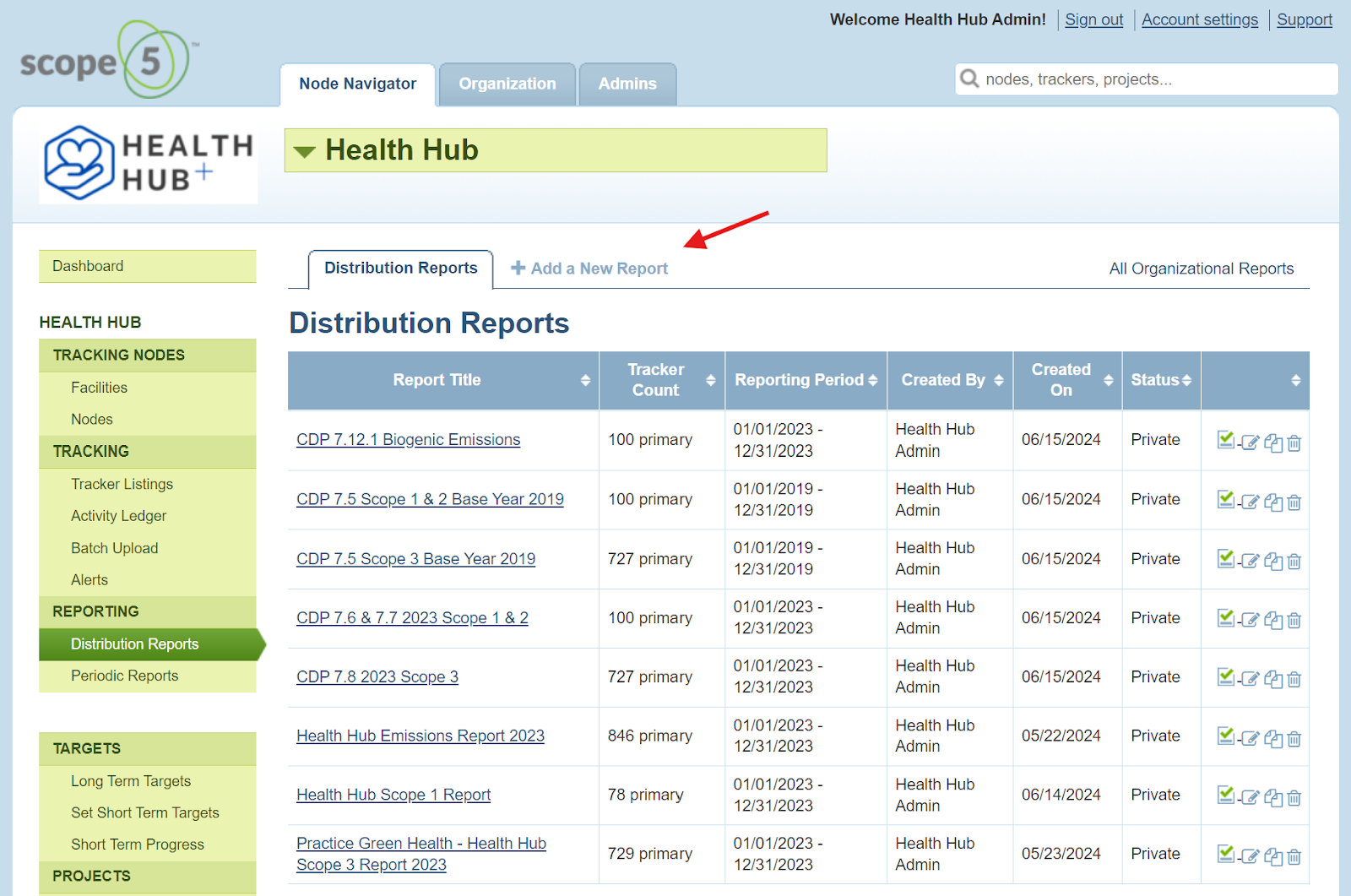Open Batch Upload in the sidebar

tap(114, 548)
